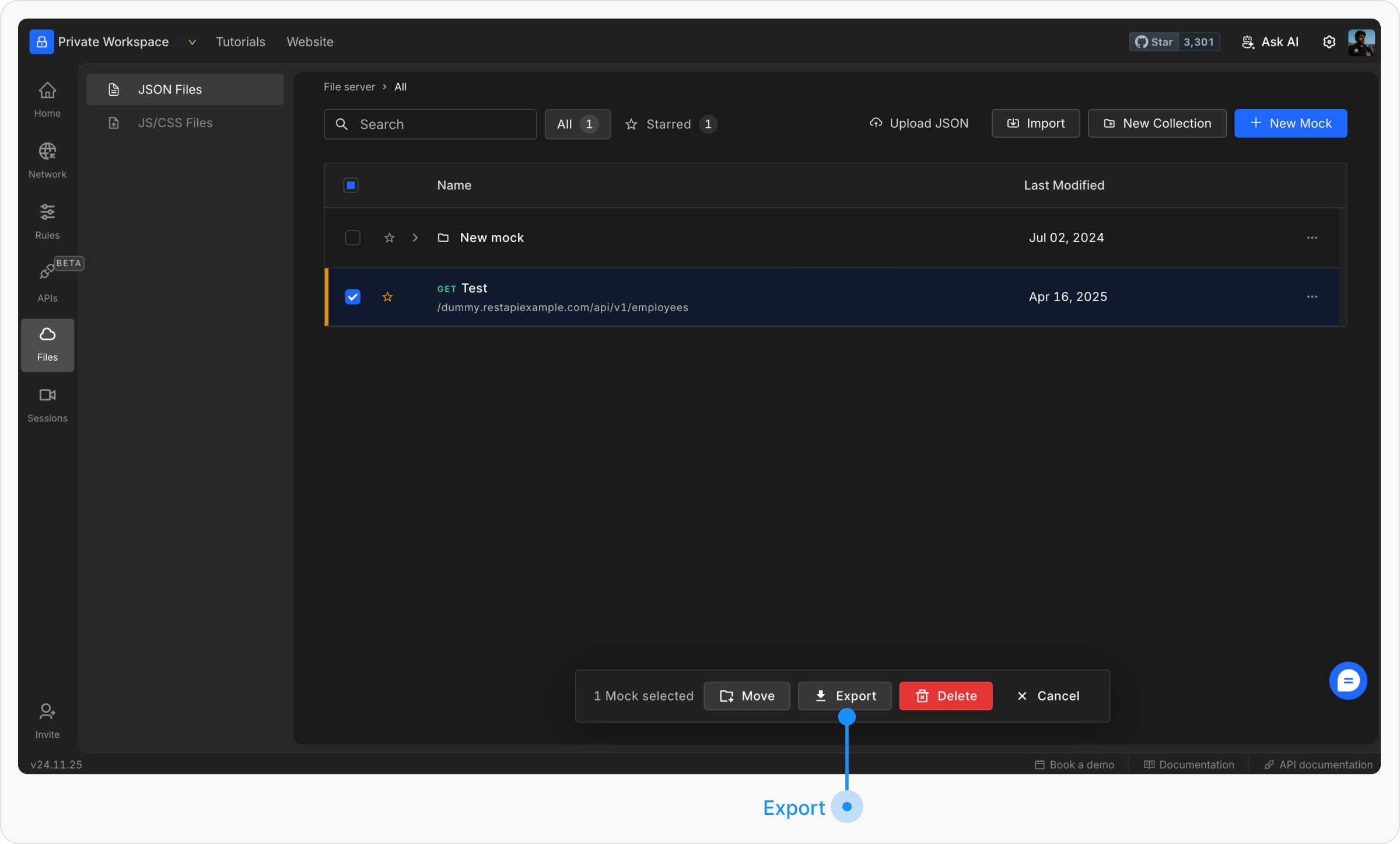Viewport: 1400px width, 844px height.
Task: Open more options for Test mock
Action: (x=1312, y=297)
